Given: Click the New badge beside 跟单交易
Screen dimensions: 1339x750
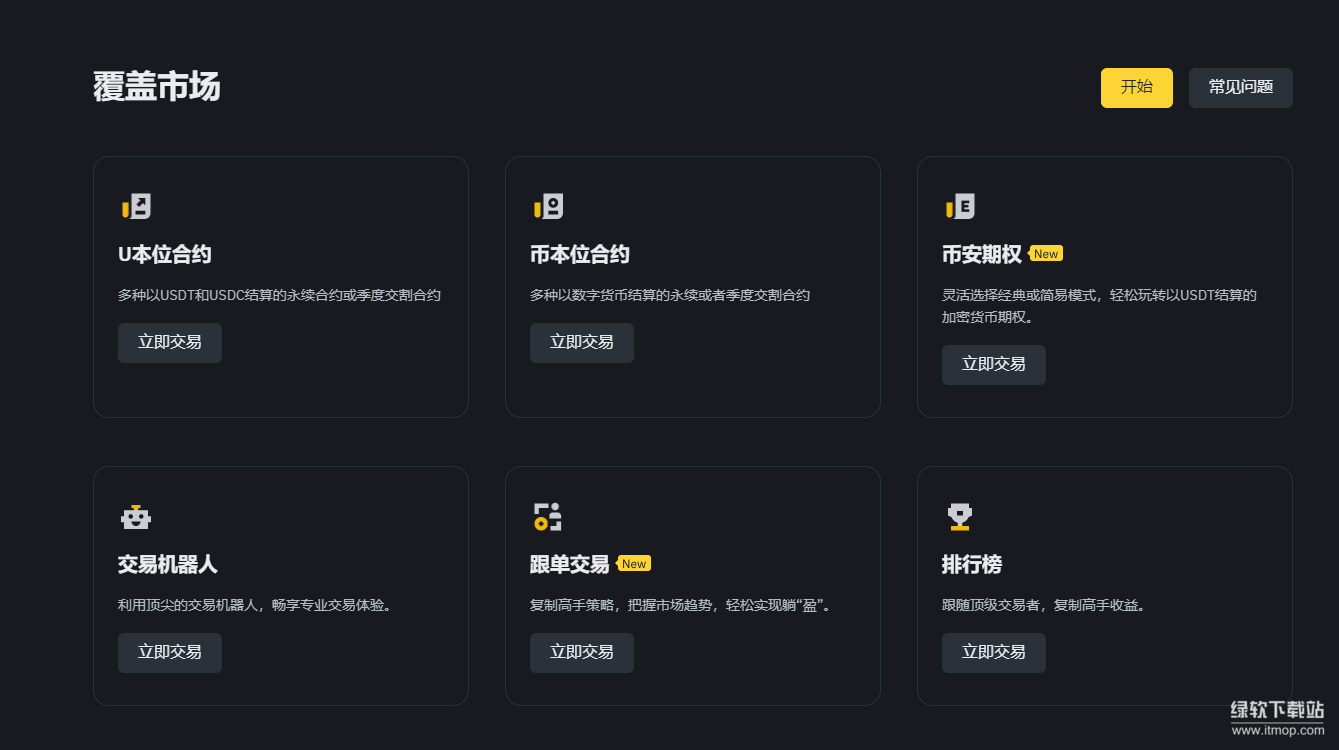Looking at the screenshot, I should pyautogui.click(x=634, y=564).
